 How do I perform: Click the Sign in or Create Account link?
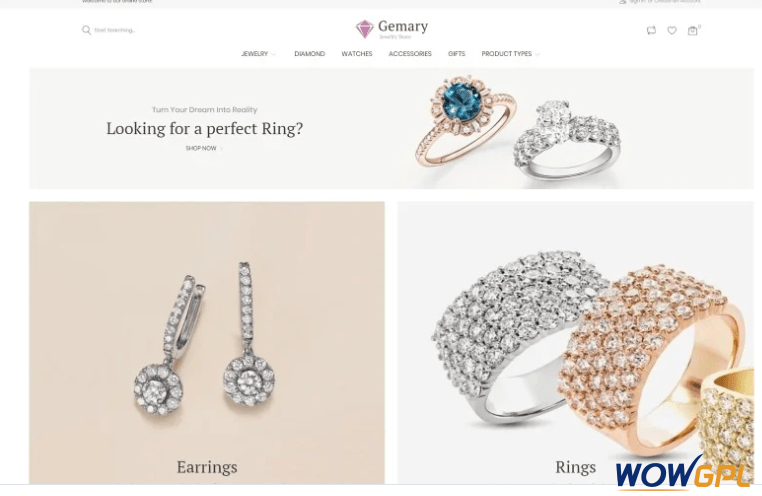click(x=665, y=2)
